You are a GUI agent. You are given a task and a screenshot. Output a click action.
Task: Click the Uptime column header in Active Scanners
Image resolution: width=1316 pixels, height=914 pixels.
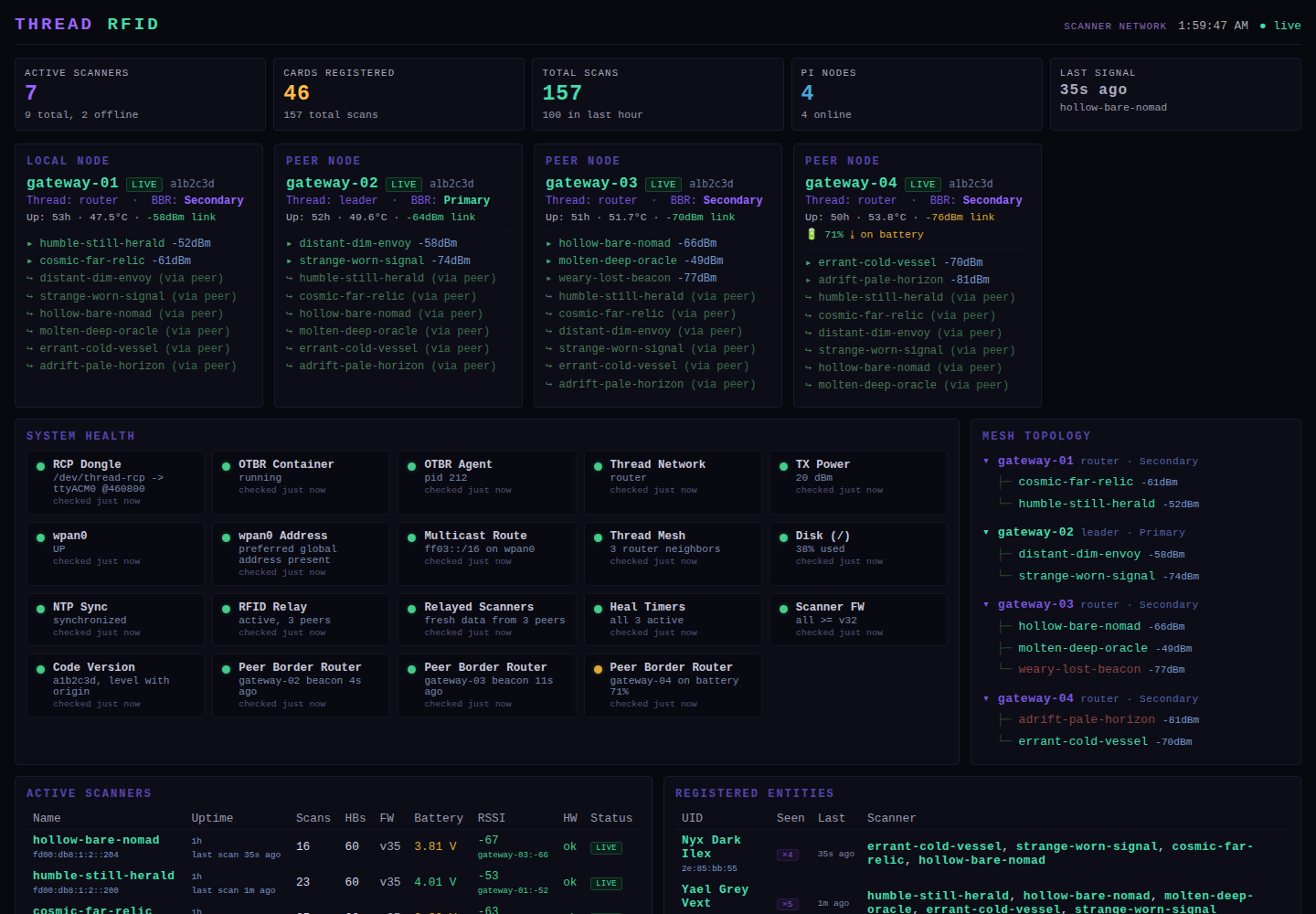212,818
